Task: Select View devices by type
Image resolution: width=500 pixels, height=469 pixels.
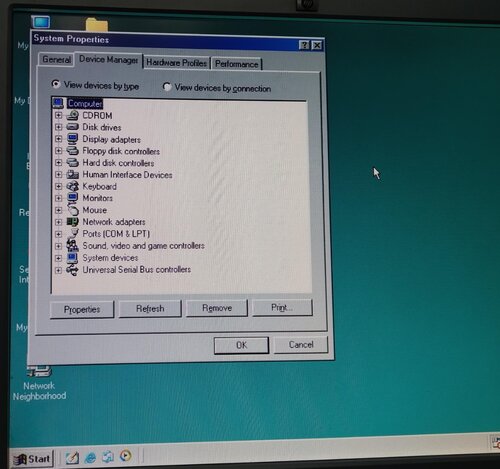Action: (x=95, y=85)
